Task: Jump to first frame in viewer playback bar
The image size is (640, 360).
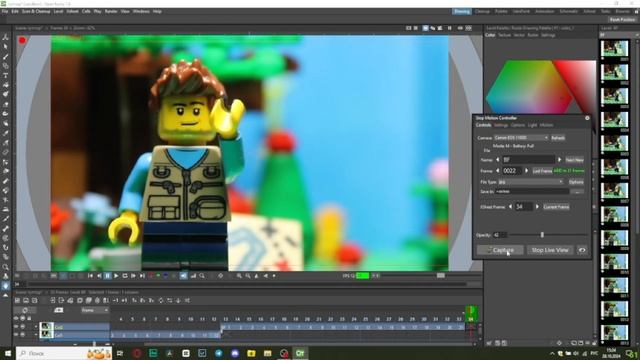Action: pyautogui.click(x=90, y=276)
